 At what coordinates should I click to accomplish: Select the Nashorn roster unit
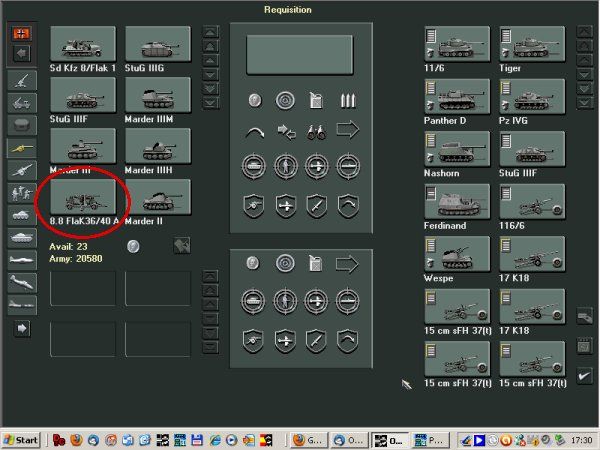click(457, 148)
